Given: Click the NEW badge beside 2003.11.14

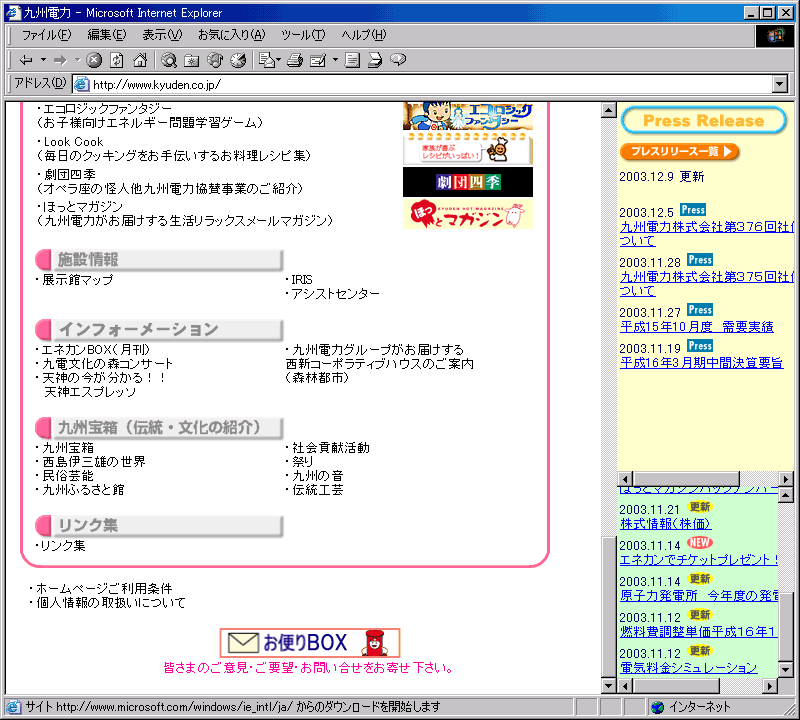Looking at the screenshot, I should click(699, 543).
